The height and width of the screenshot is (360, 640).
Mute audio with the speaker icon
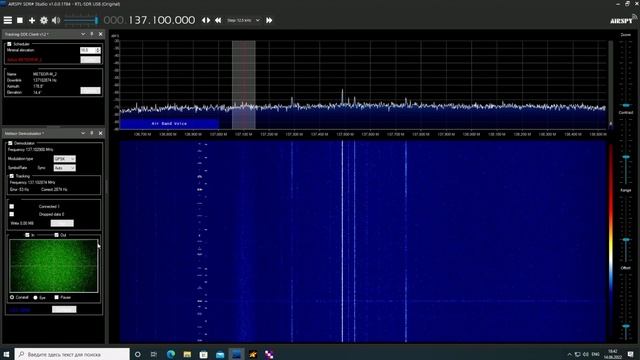tap(56, 20)
